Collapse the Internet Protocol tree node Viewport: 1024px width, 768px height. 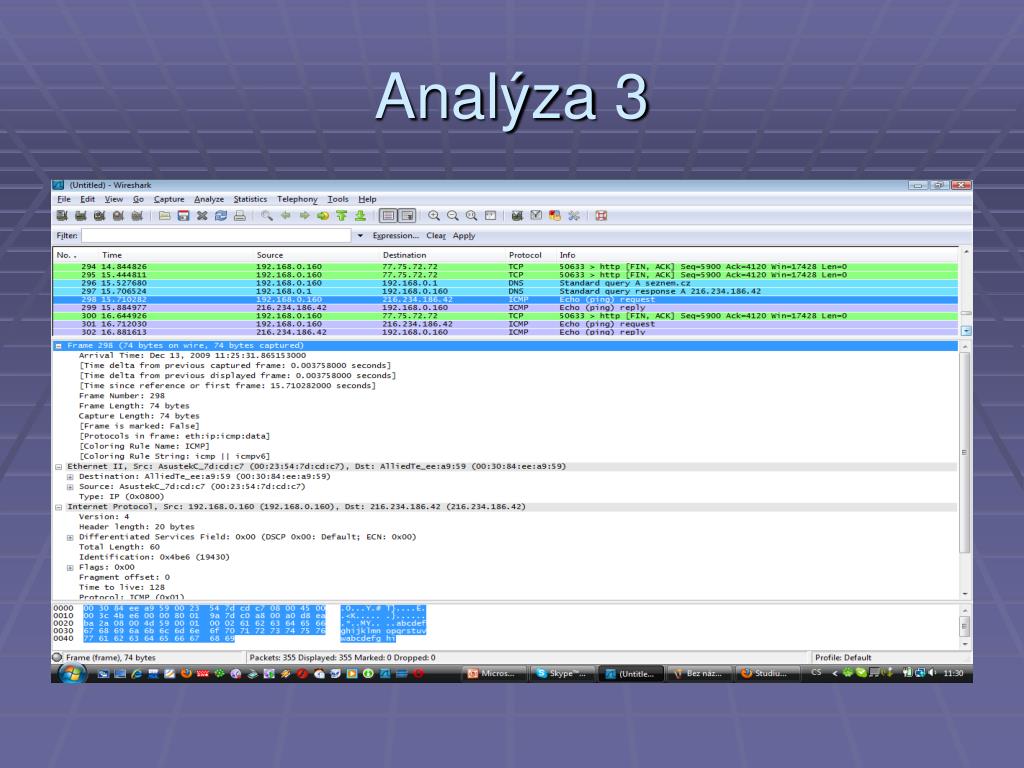point(58,507)
